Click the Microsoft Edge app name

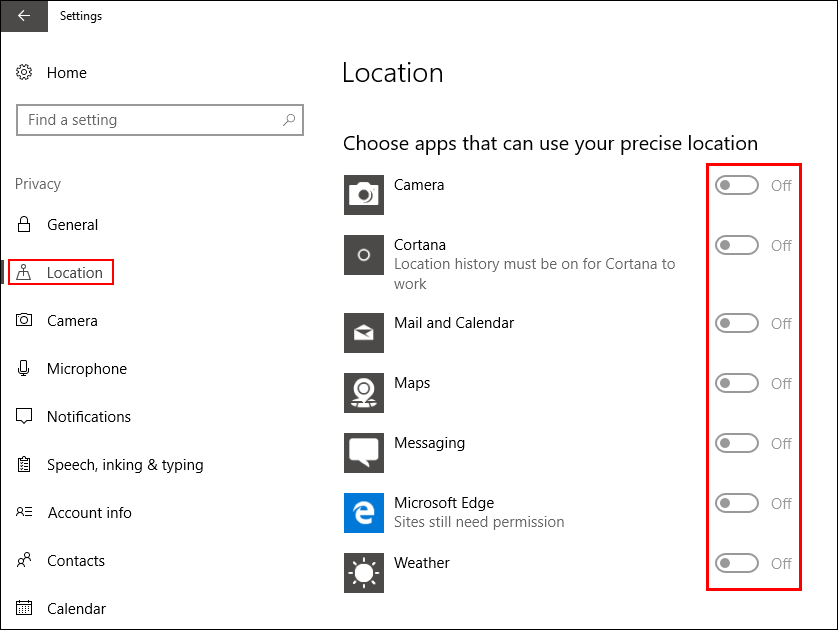pyautogui.click(x=444, y=503)
